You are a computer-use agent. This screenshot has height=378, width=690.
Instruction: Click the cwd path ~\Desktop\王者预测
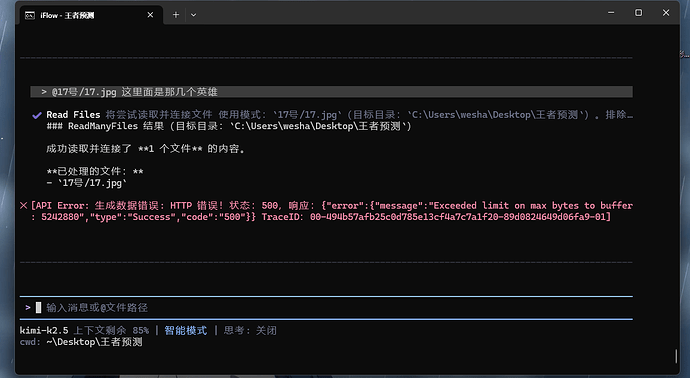(x=94, y=342)
